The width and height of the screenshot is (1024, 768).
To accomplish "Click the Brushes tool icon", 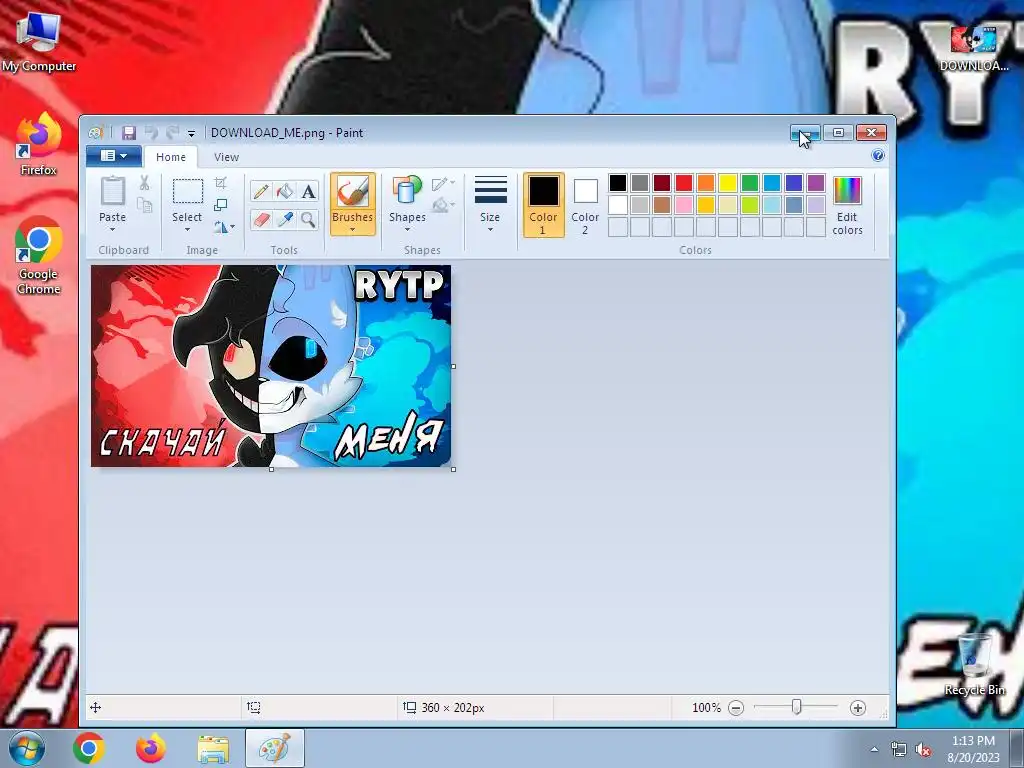I will click(x=353, y=192).
